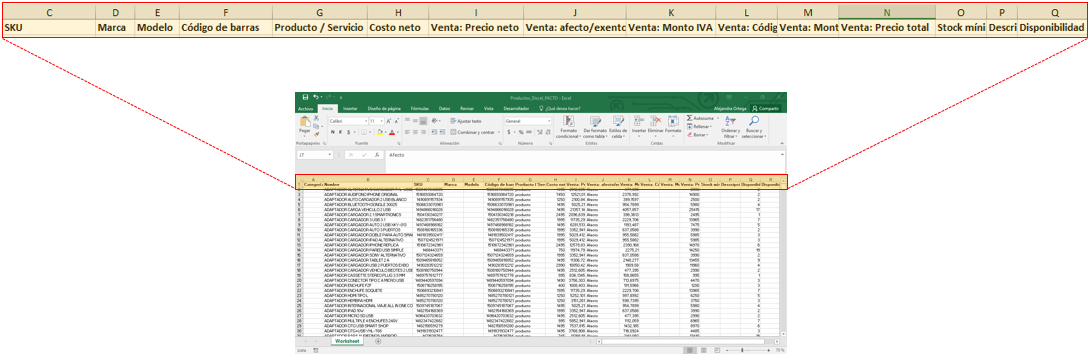Click the insert function fx icon
Image resolution: width=1092 pixels, height=362 pixels.
click(377, 155)
